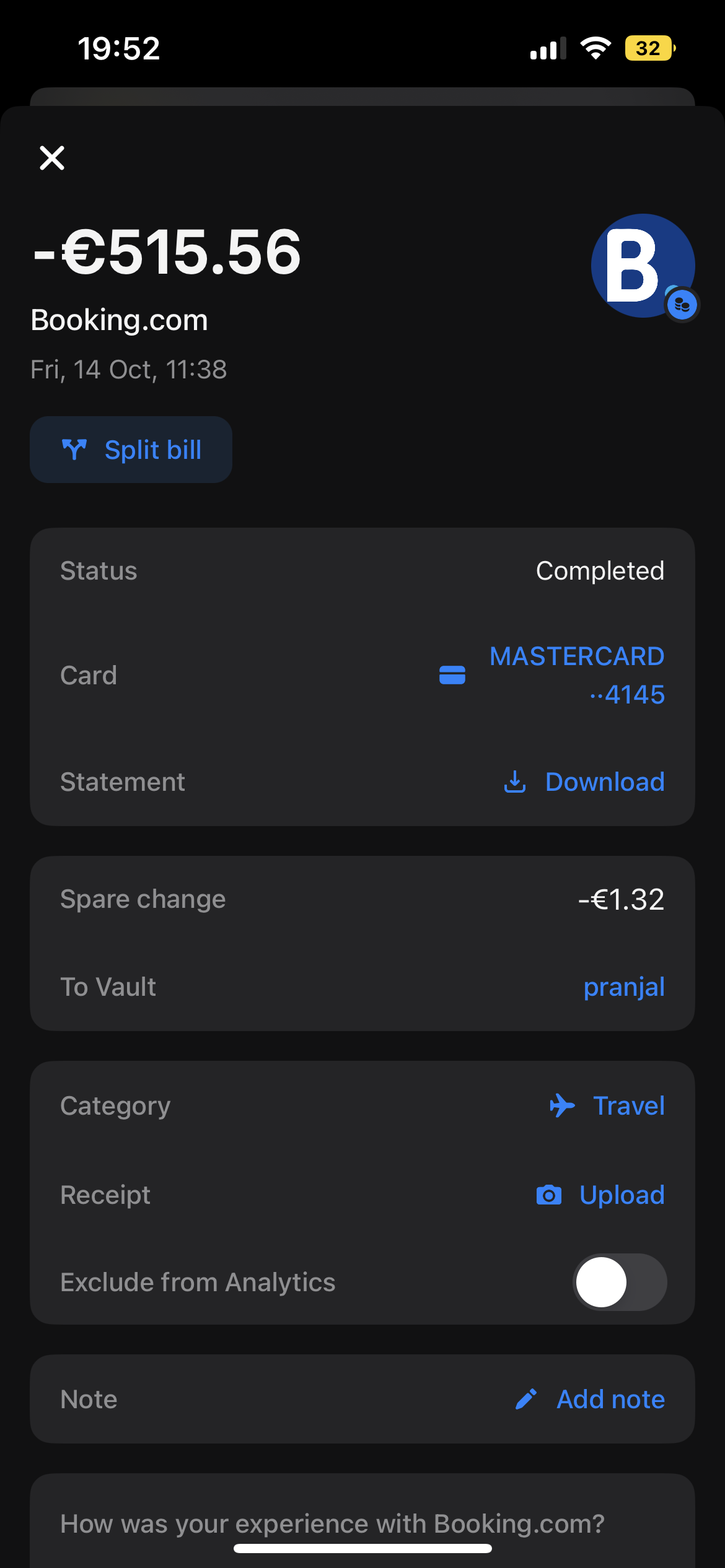This screenshot has width=725, height=1568.
Task: Tap the camera icon for receipt
Action: 548,1195
